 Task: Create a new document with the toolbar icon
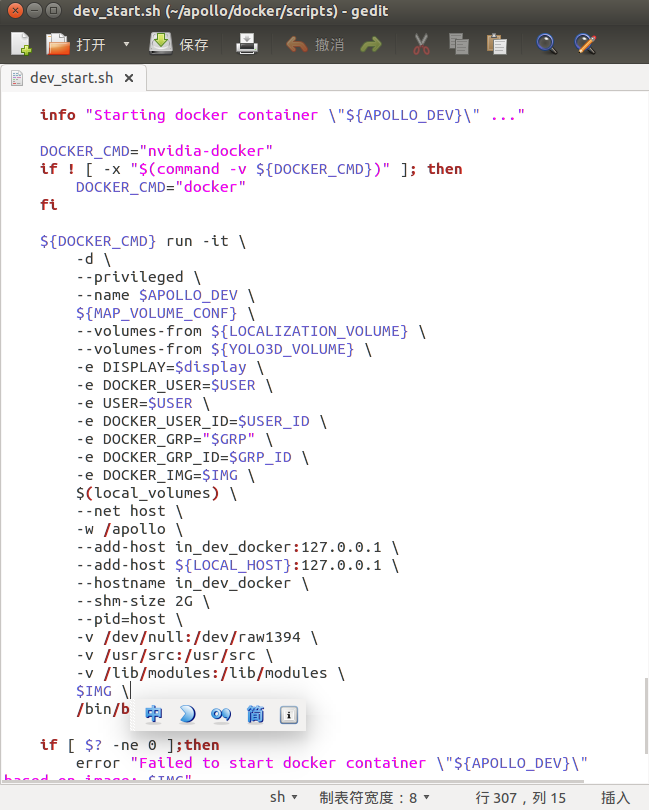21,44
